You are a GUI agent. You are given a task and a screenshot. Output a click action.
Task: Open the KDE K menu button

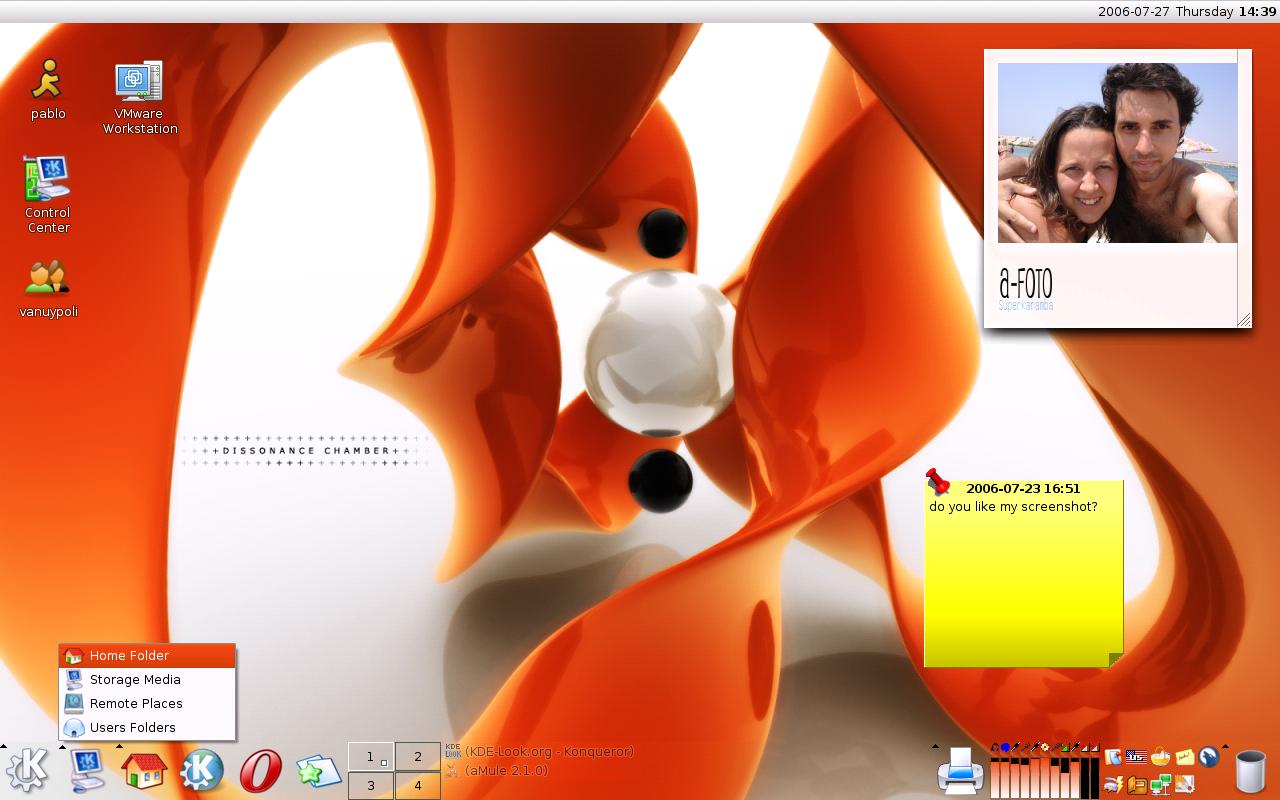(27, 771)
